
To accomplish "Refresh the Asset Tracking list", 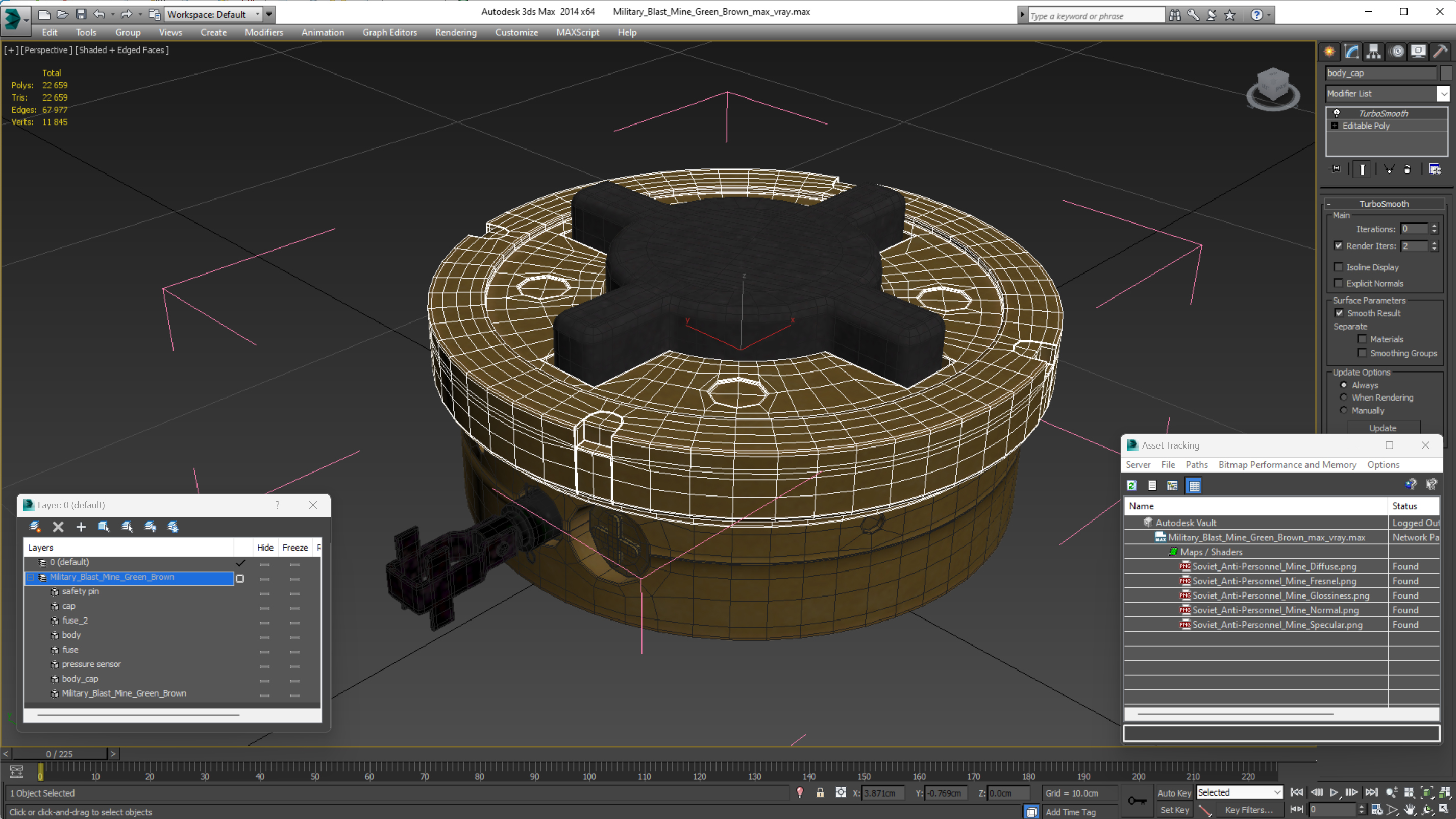I will click(x=1131, y=485).
